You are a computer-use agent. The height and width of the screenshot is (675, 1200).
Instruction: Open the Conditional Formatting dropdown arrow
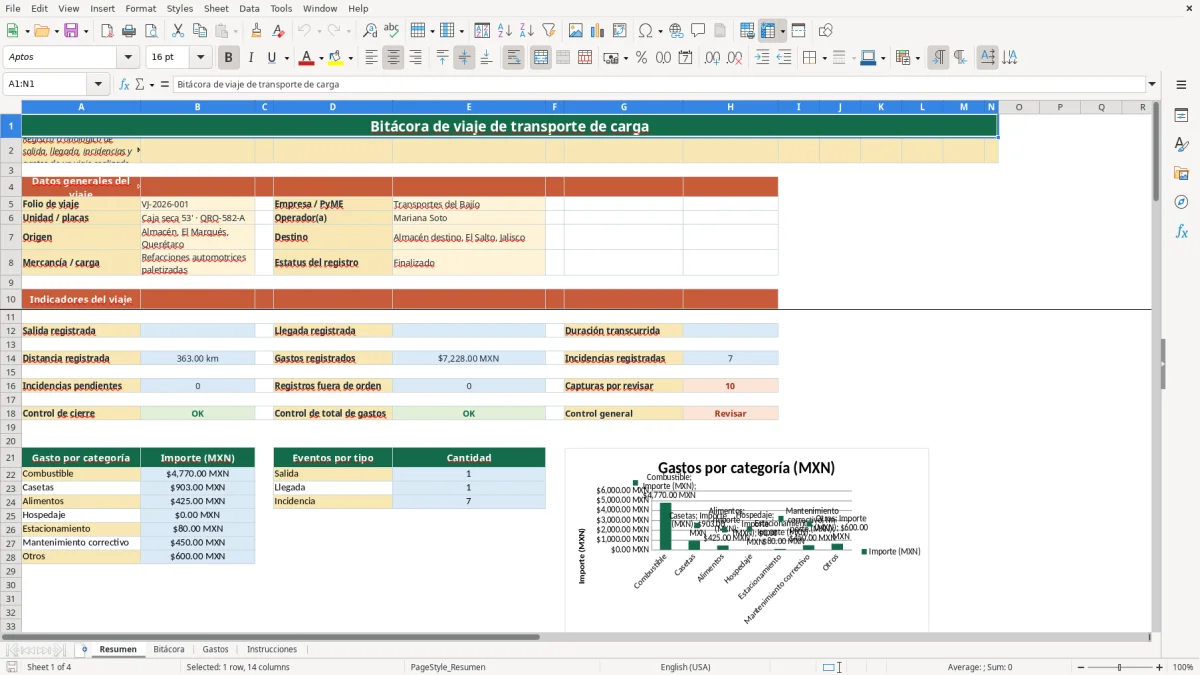[x=917, y=58]
